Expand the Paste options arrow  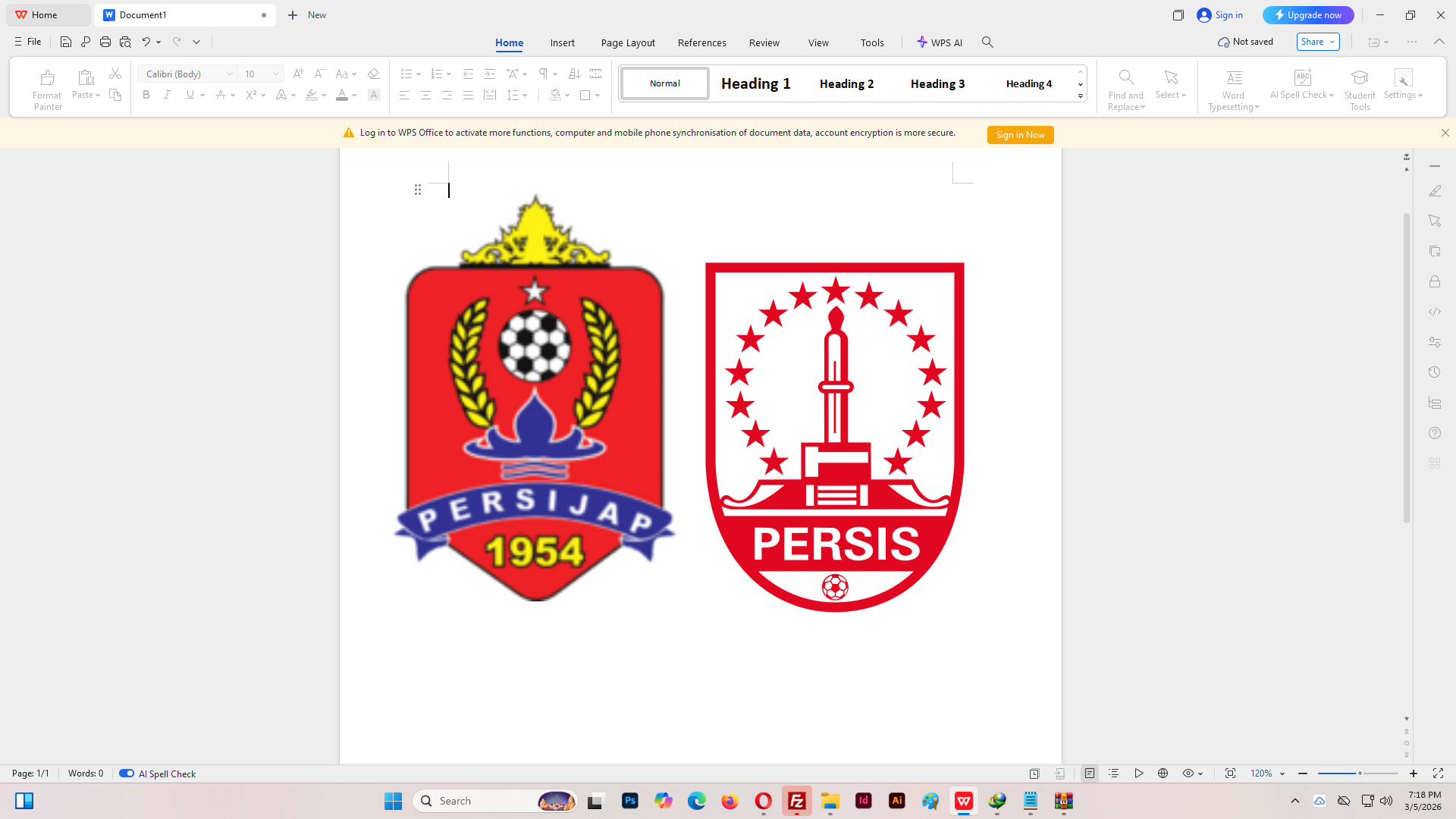(x=98, y=96)
